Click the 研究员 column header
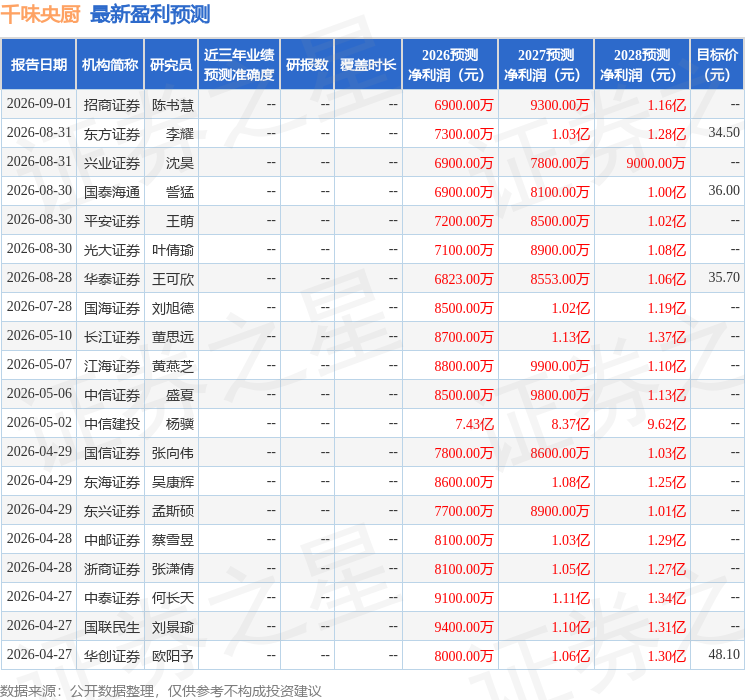 [171, 65]
